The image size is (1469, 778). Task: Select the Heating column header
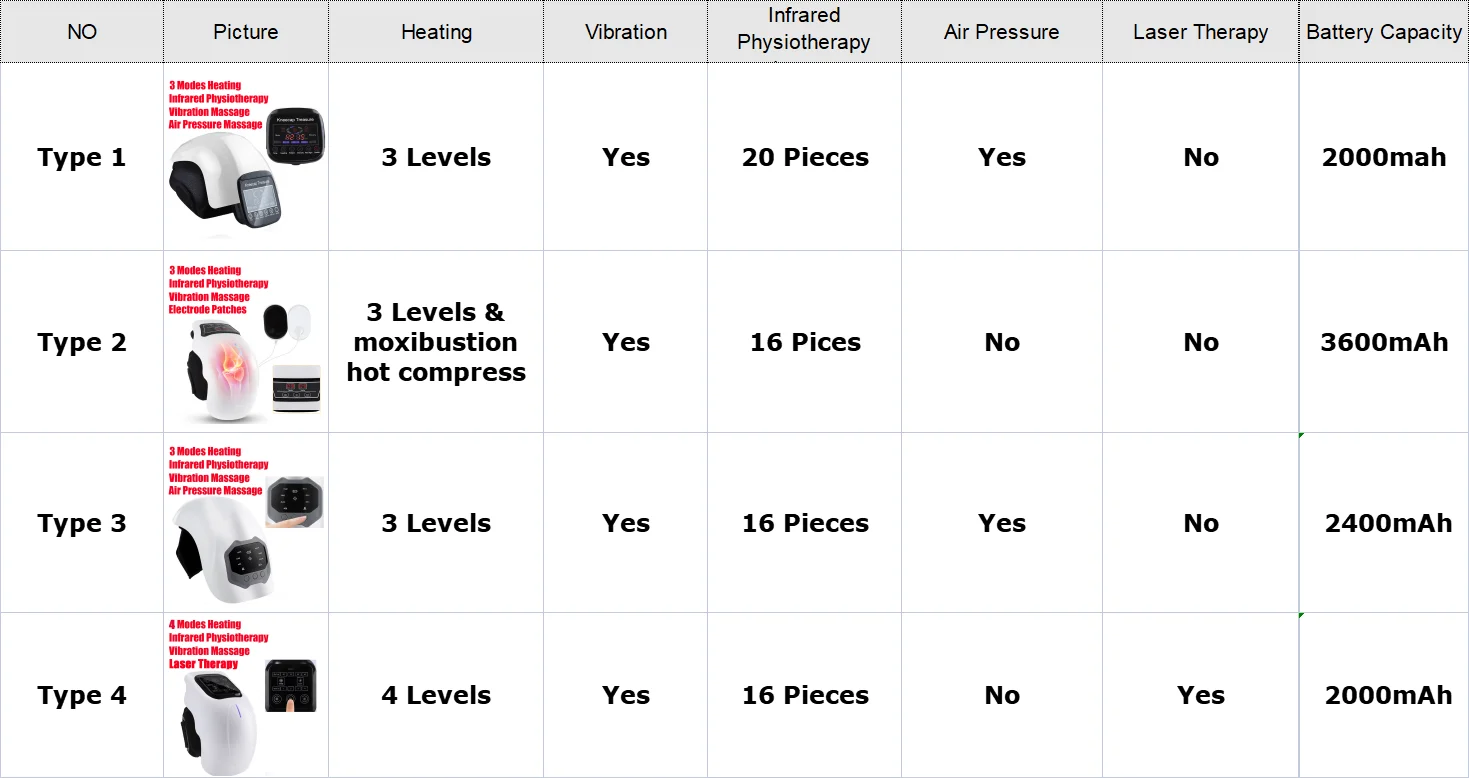(x=436, y=32)
